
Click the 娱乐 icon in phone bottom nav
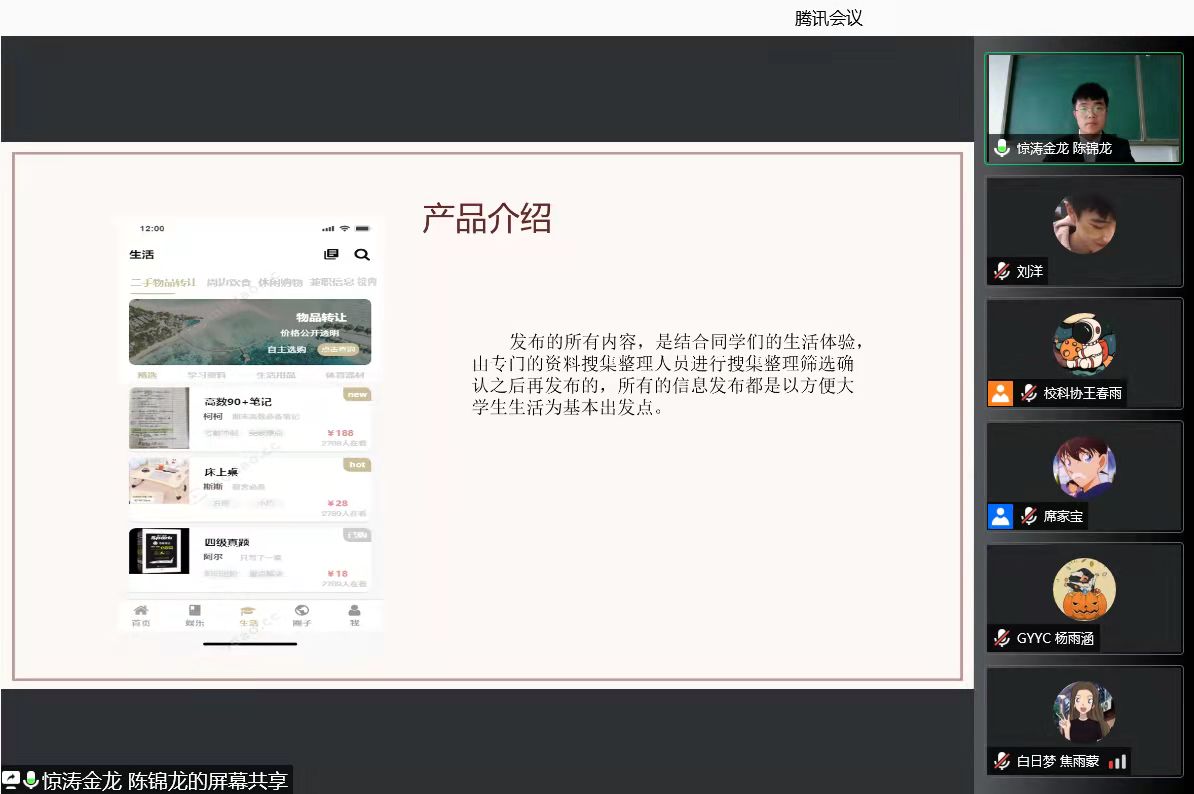(x=194, y=611)
